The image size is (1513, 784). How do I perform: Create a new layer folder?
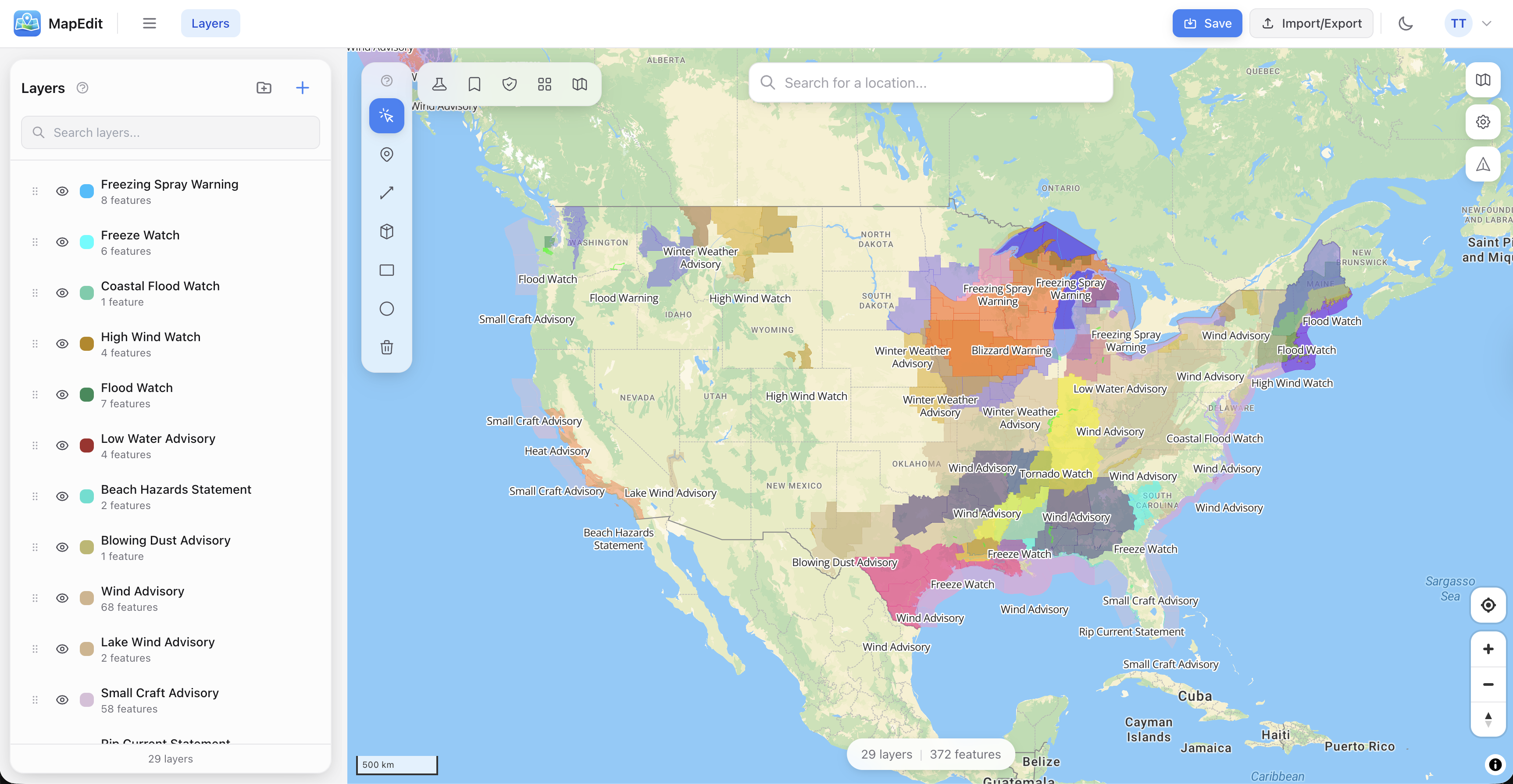[x=264, y=88]
